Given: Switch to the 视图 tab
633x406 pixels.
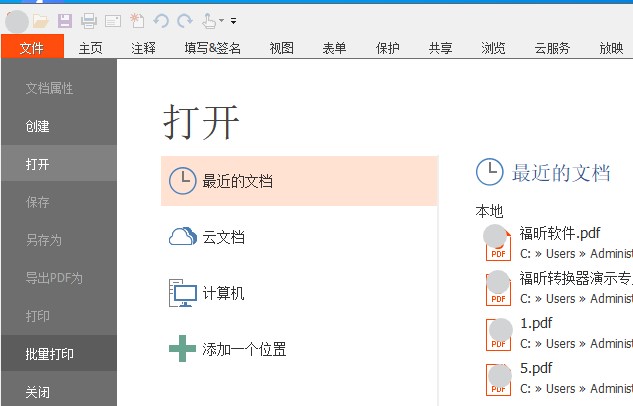Looking at the screenshot, I should (x=282, y=48).
